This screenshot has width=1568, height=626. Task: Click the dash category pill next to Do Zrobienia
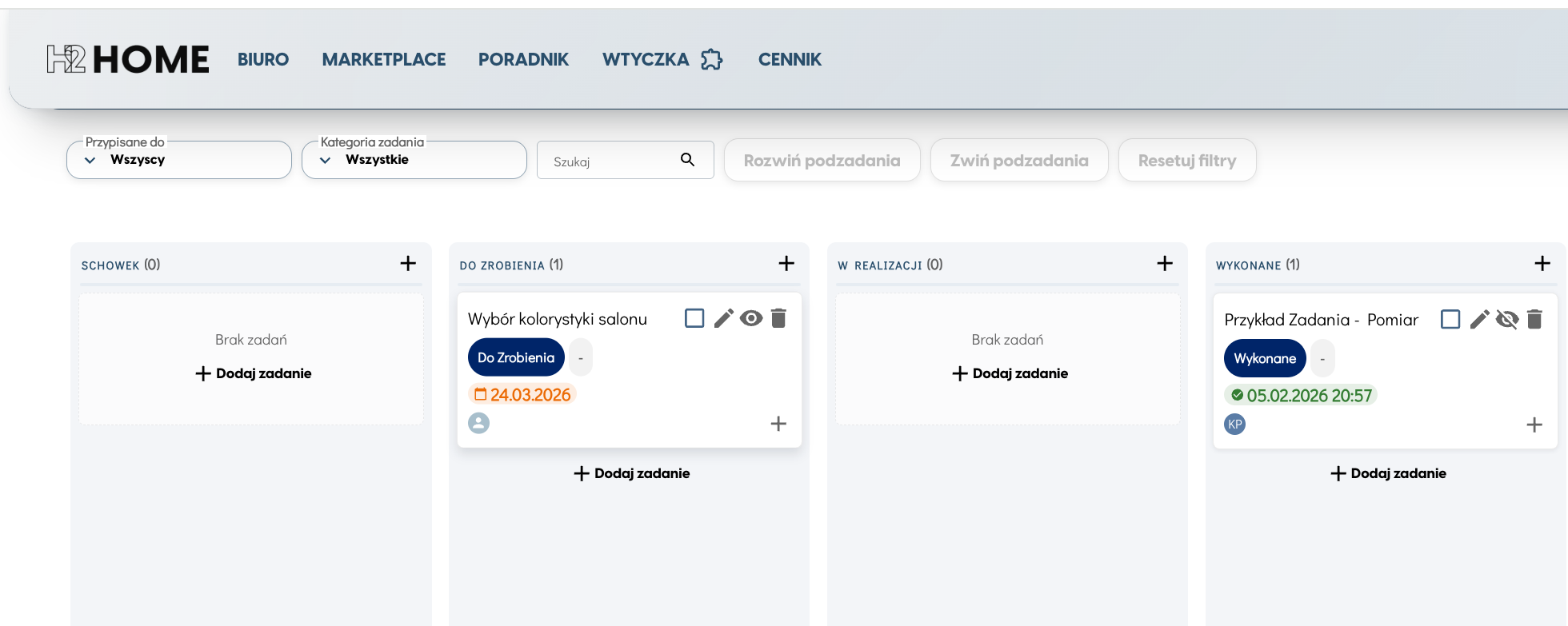coord(581,357)
